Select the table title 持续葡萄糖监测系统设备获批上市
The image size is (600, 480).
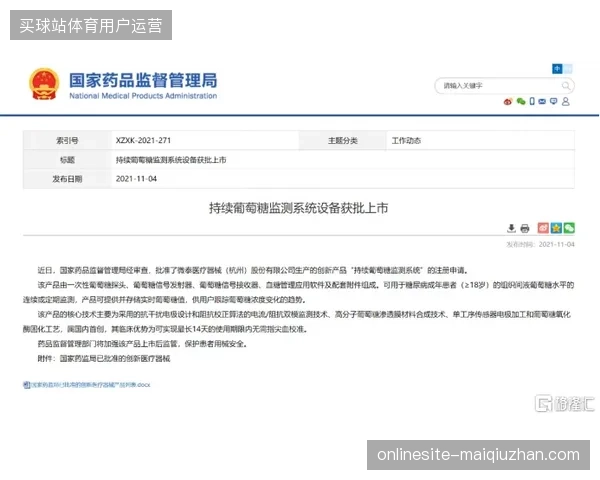pyautogui.click(x=171, y=160)
